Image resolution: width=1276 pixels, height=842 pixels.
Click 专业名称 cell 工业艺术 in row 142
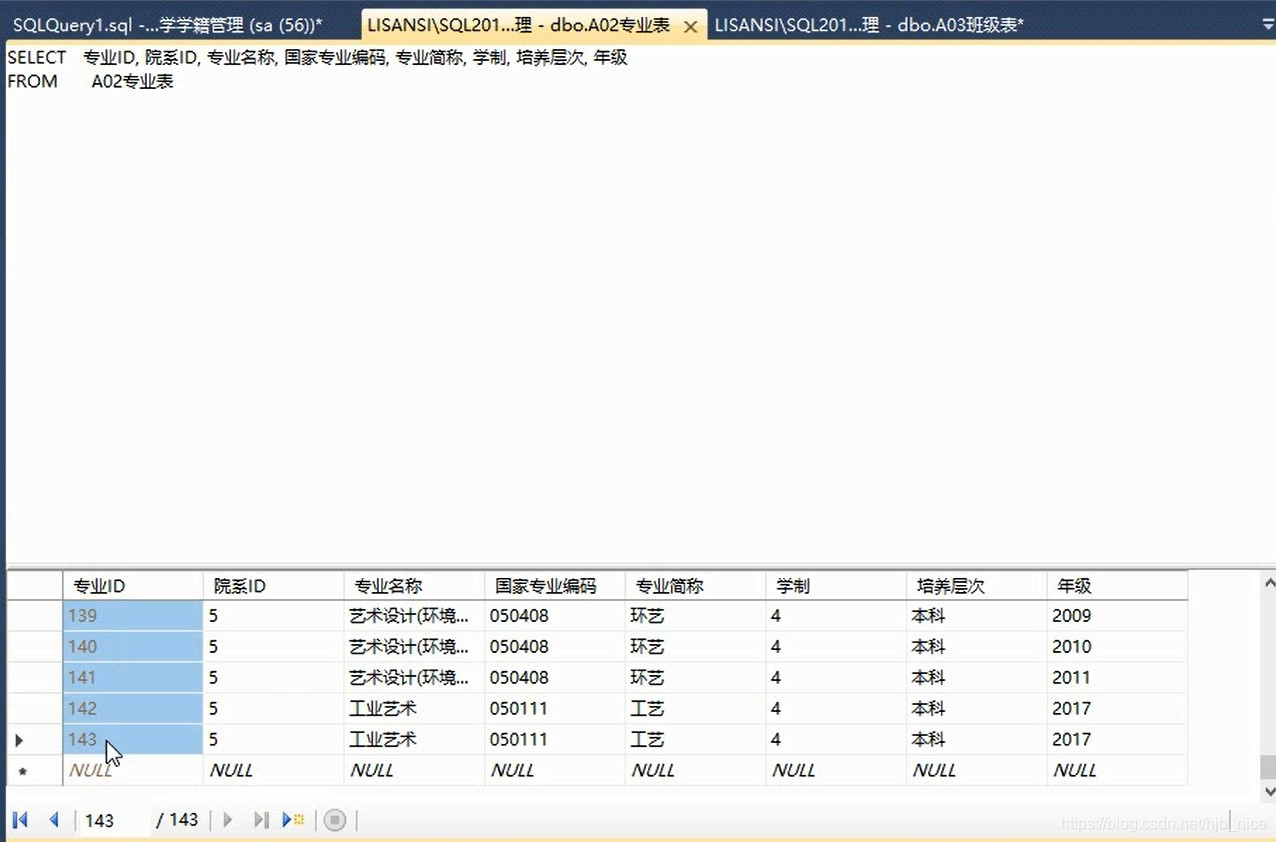pos(414,709)
